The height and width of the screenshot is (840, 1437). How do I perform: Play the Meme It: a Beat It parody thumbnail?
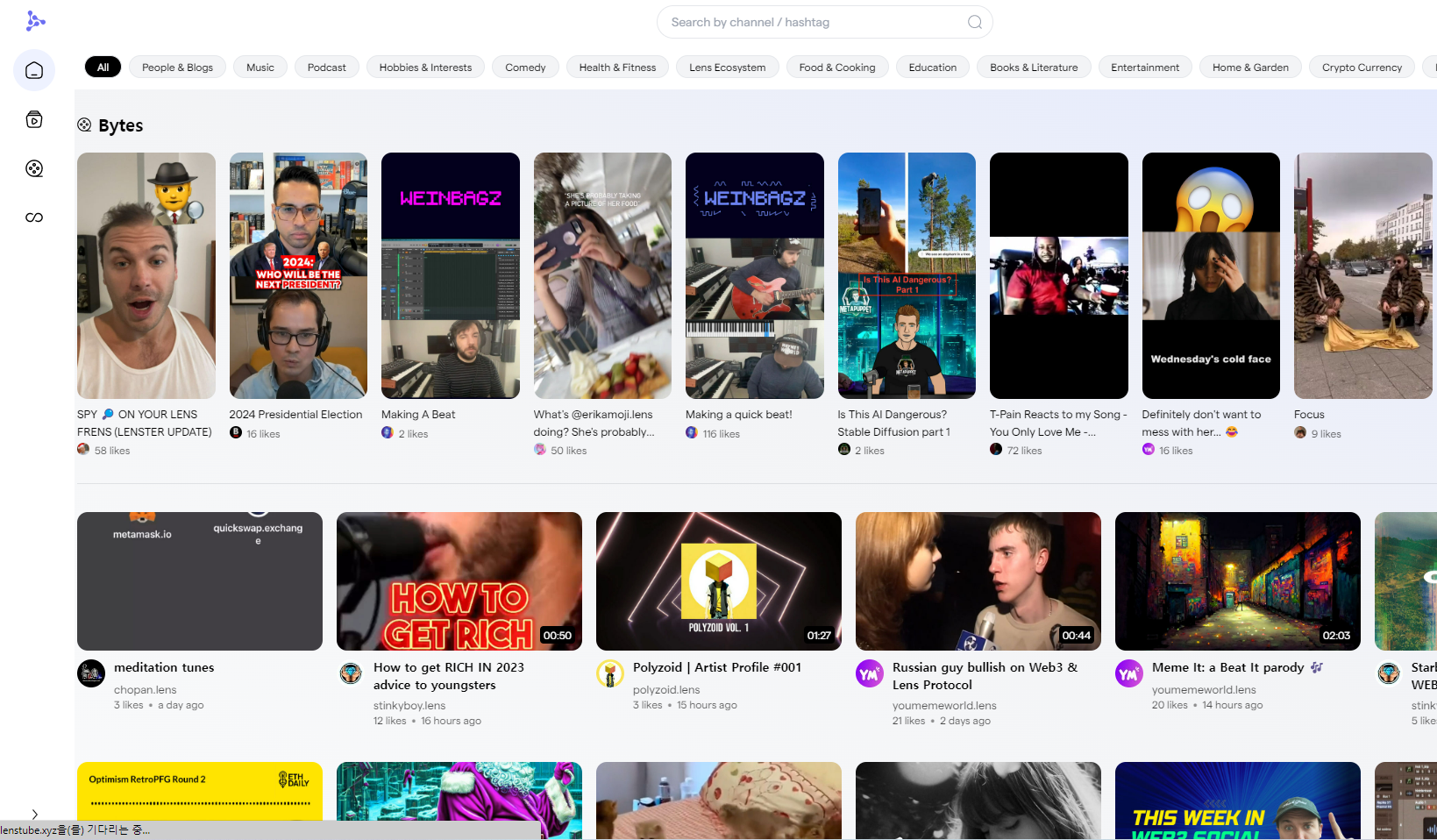click(1238, 581)
